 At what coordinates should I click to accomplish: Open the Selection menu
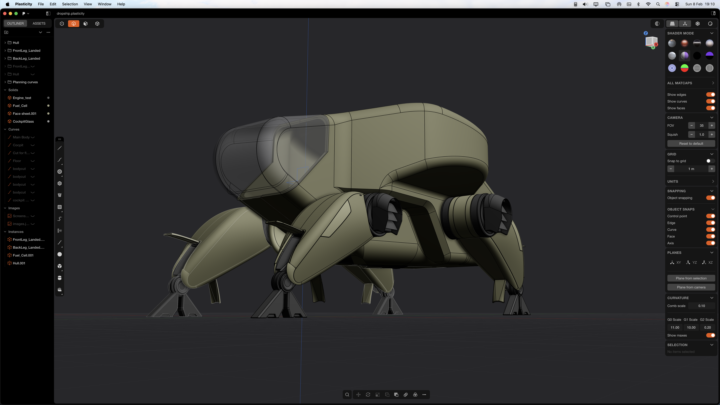pyautogui.click(x=70, y=4)
